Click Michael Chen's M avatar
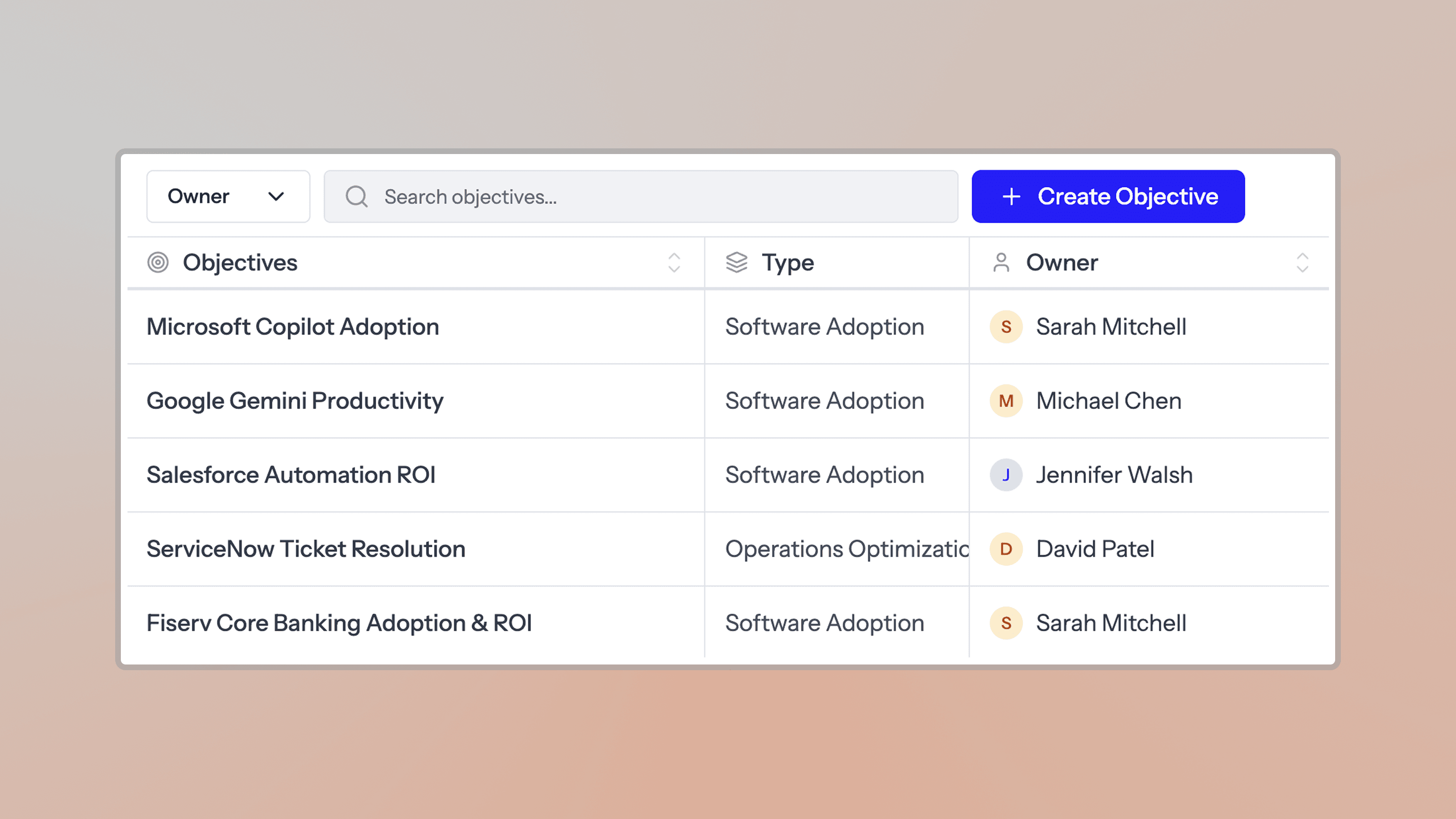 (1006, 401)
